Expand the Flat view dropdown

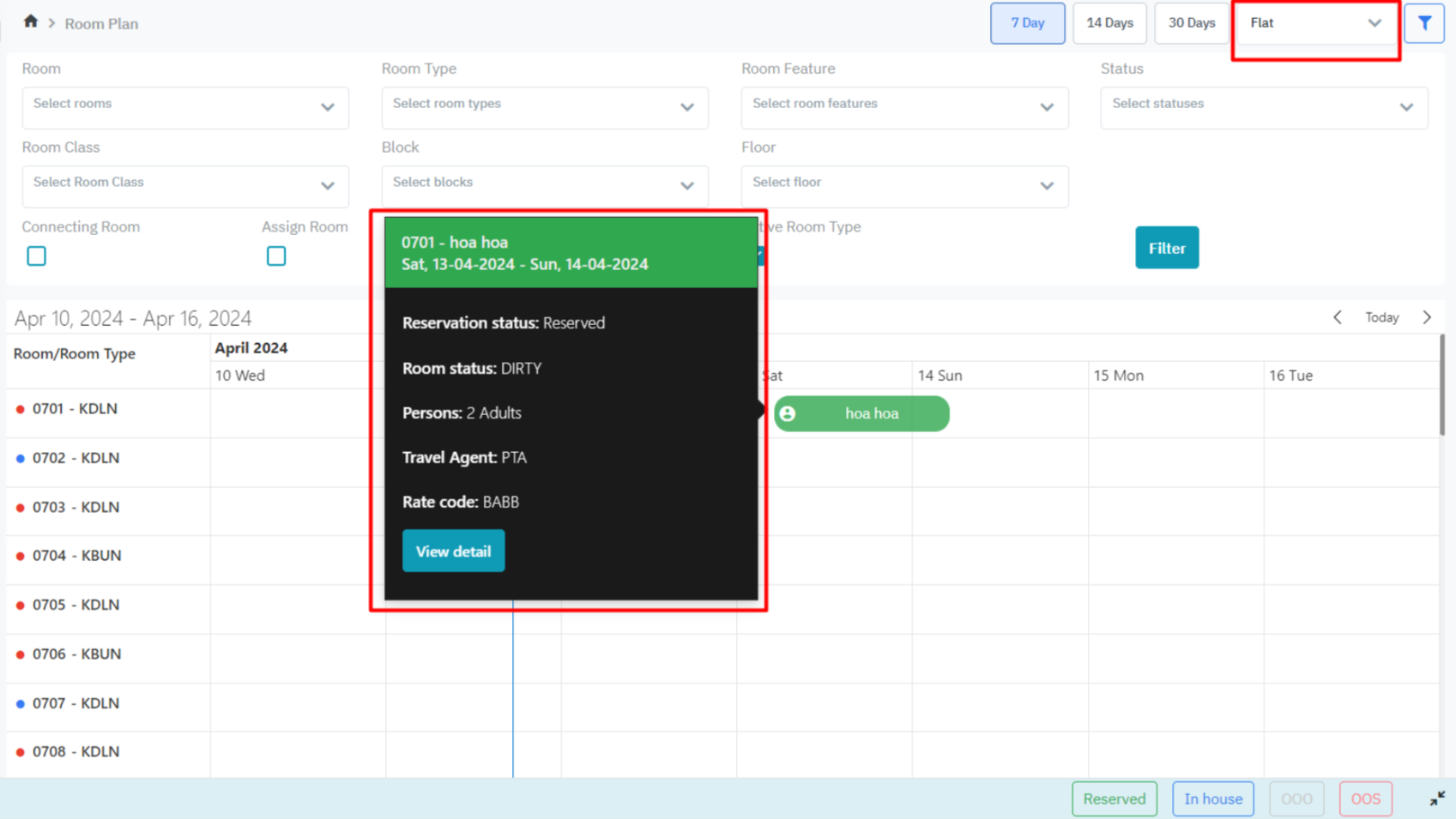click(1315, 23)
